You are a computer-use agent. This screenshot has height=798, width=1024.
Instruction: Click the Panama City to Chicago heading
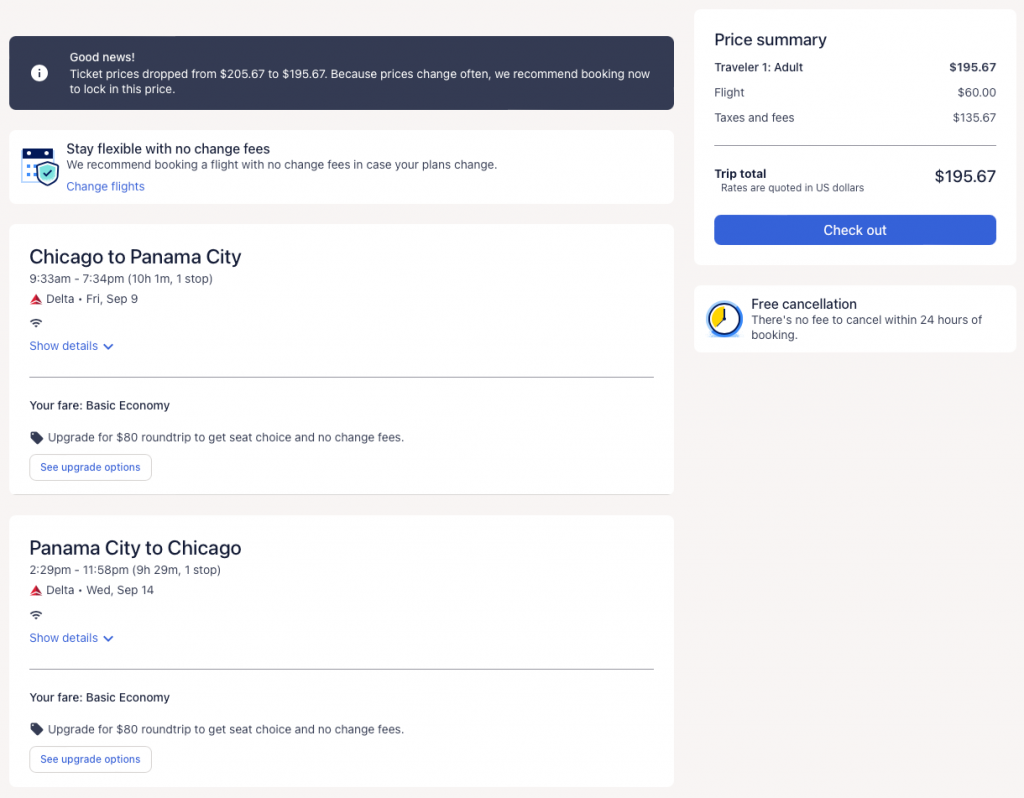[x=135, y=549]
